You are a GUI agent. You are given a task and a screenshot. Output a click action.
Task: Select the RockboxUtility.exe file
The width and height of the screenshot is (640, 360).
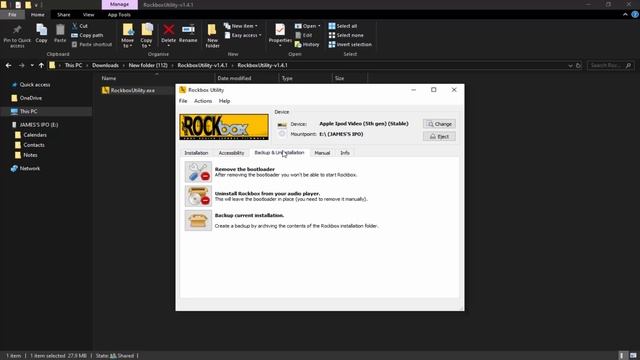coord(133,90)
